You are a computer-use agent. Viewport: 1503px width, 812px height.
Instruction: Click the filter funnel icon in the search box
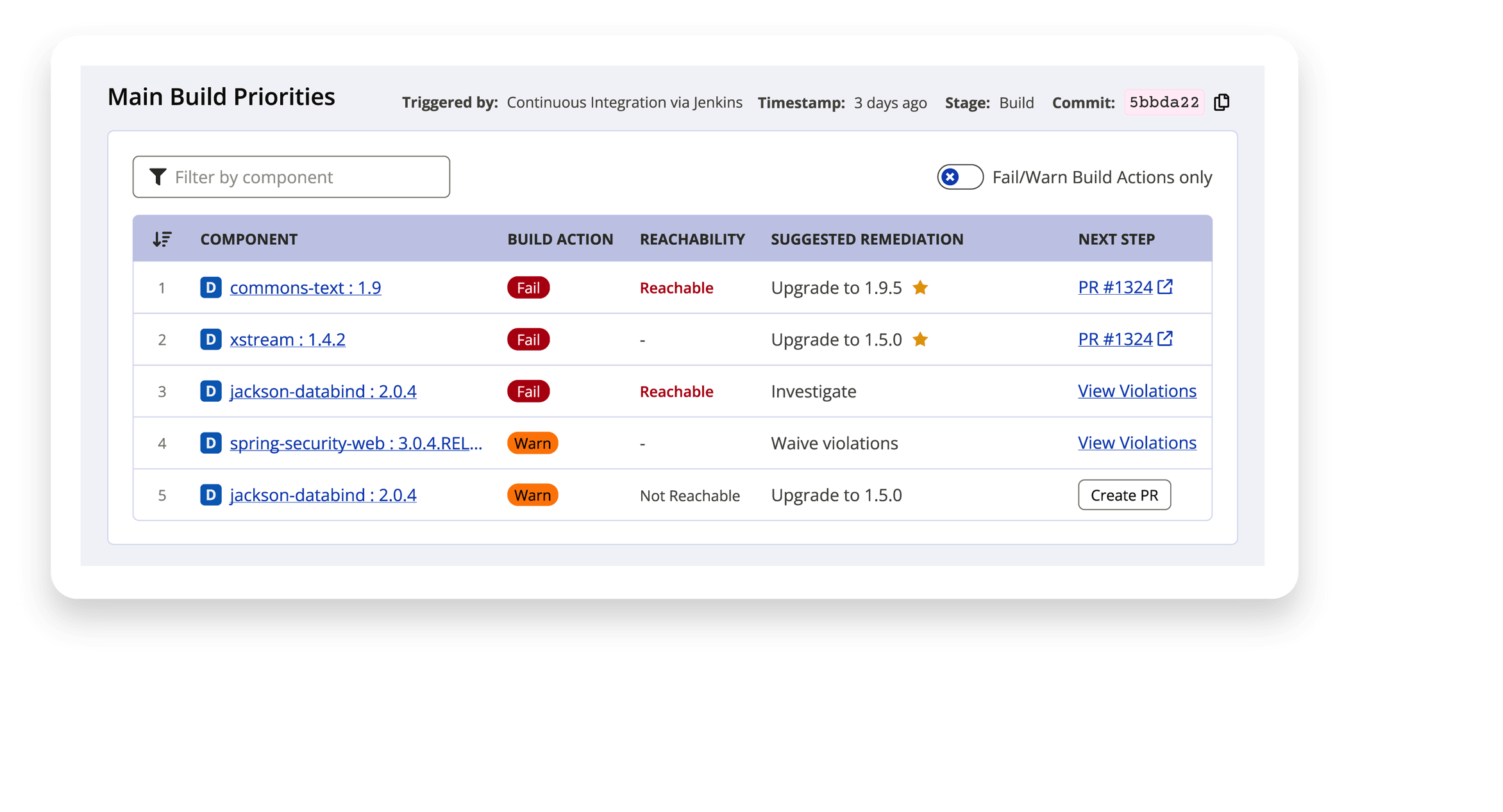pos(159,176)
